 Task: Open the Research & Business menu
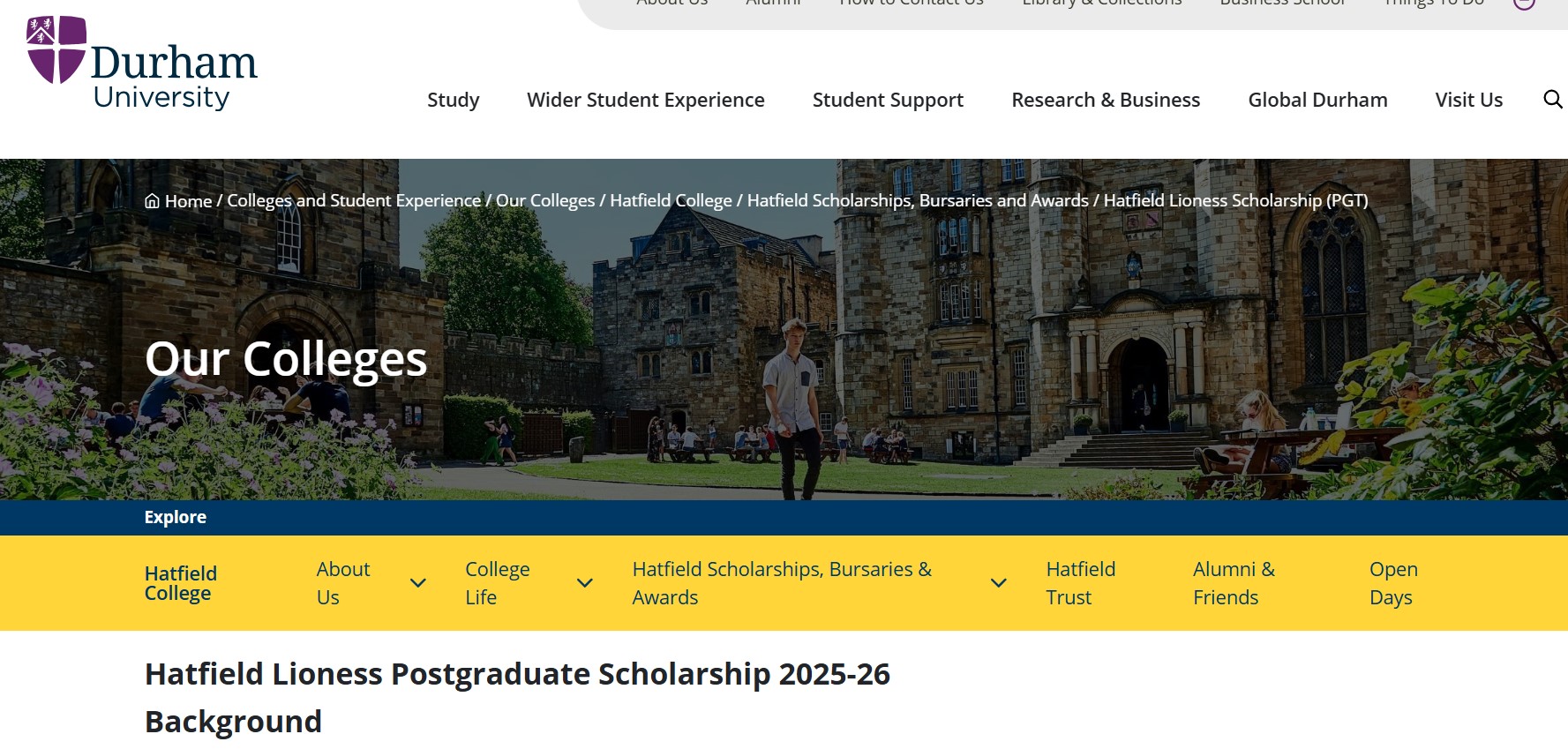click(1106, 100)
